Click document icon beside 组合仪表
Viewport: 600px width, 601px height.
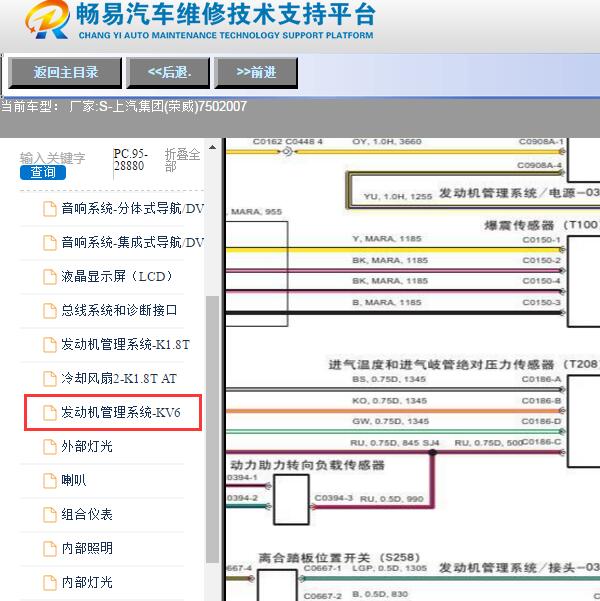click(50, 515)
